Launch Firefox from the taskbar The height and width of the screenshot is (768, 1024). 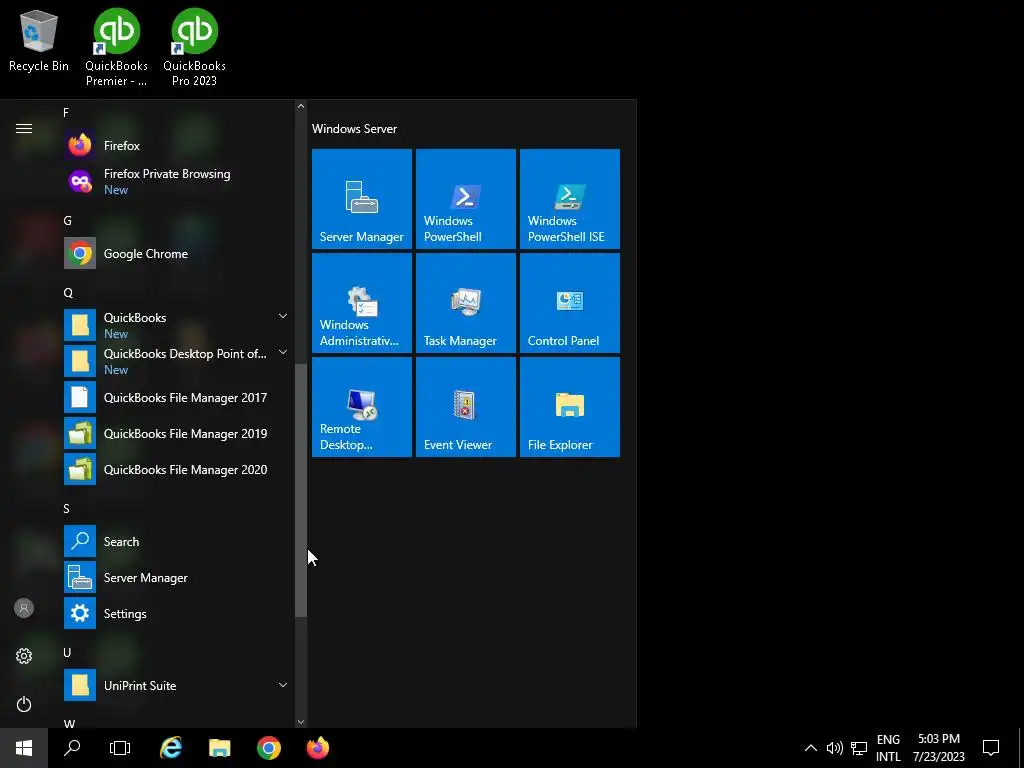318,748
